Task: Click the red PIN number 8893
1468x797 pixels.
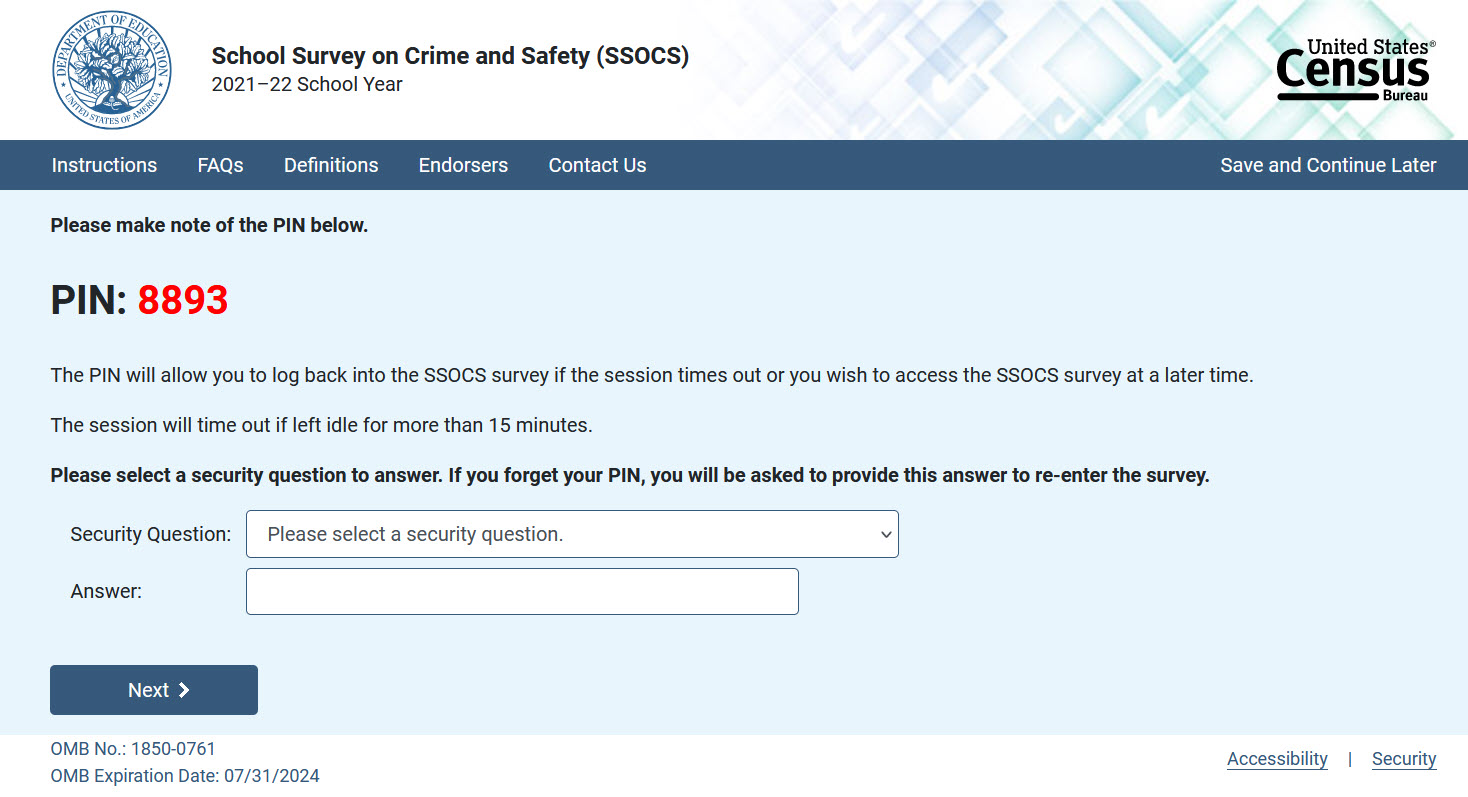Action: click(183, 300)
